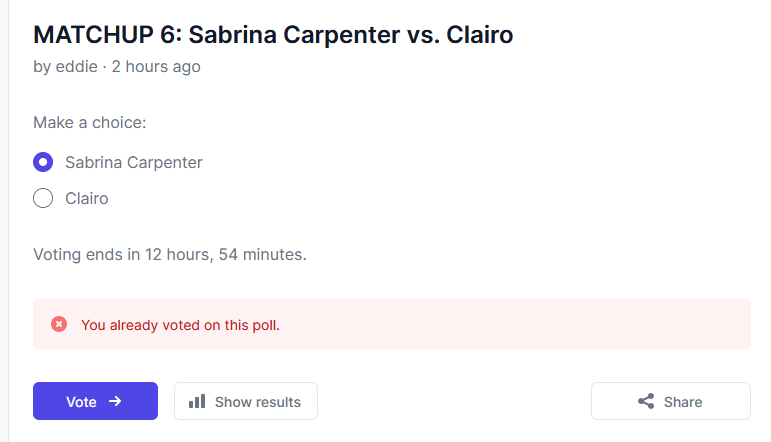Click the Clairo option label text

(x=87, y=199)
